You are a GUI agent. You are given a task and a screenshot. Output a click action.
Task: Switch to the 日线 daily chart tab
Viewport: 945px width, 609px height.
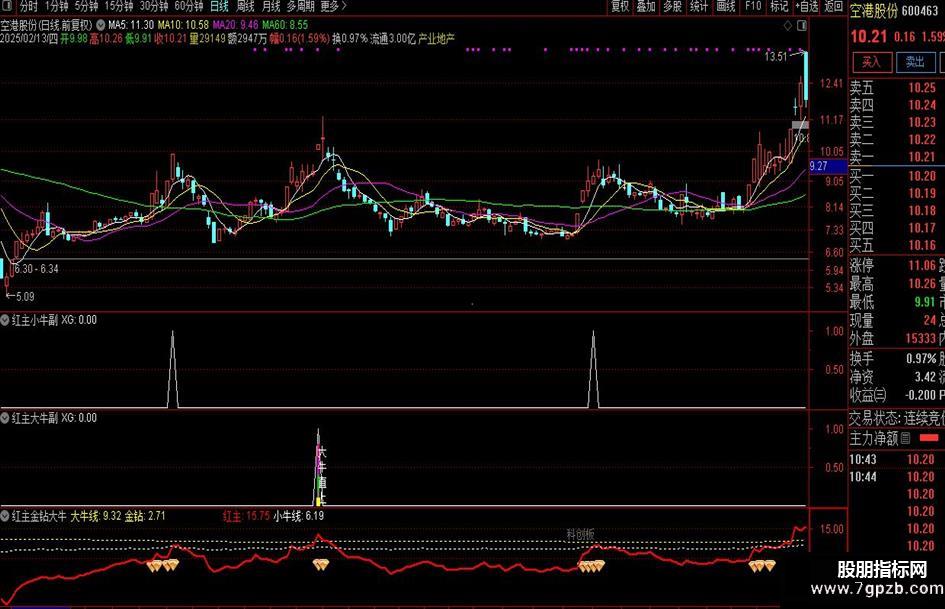pyautogui.click(x=219, y=6)
